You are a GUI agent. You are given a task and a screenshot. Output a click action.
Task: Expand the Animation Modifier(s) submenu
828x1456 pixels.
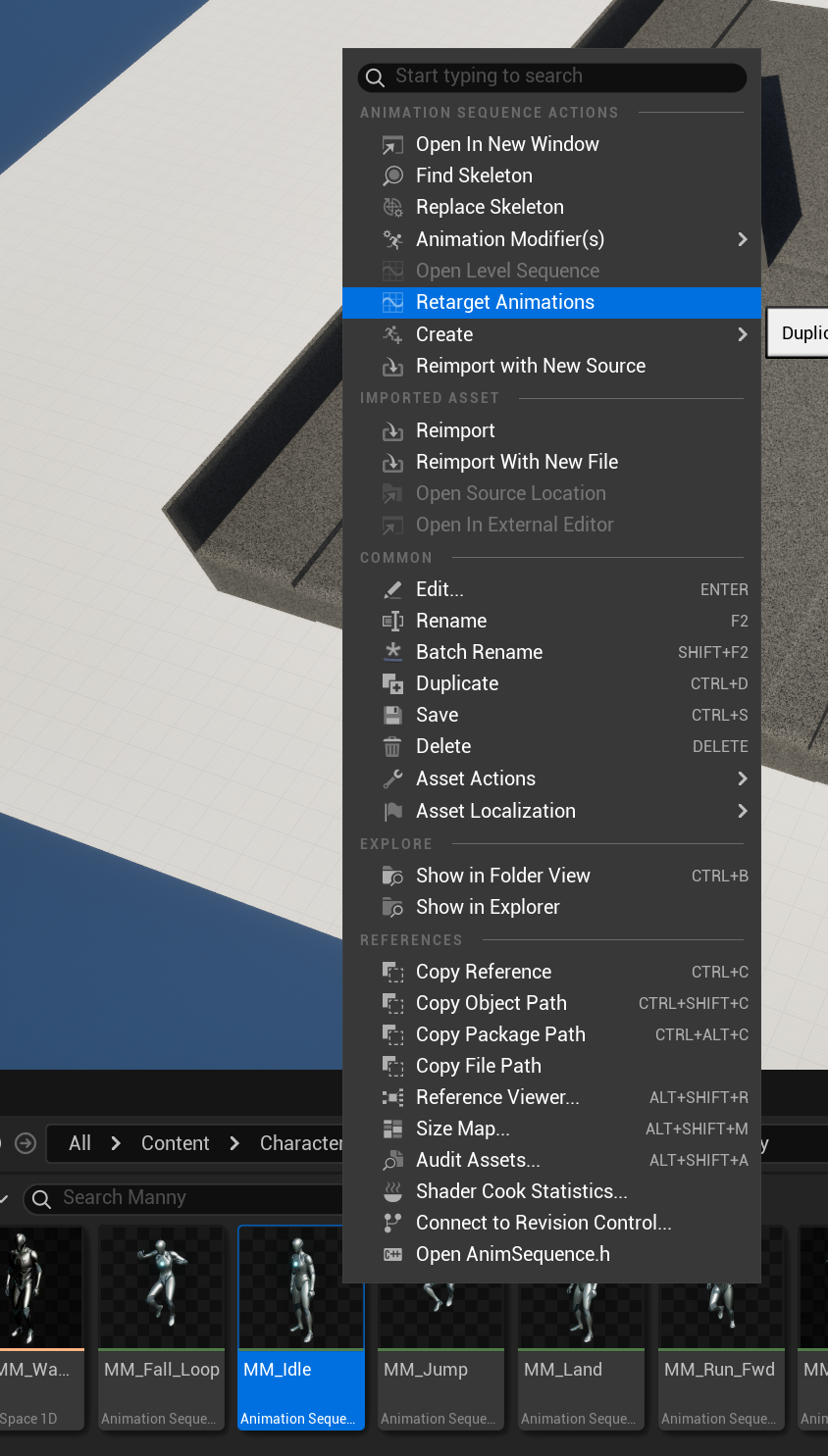[x=742, y=239]
